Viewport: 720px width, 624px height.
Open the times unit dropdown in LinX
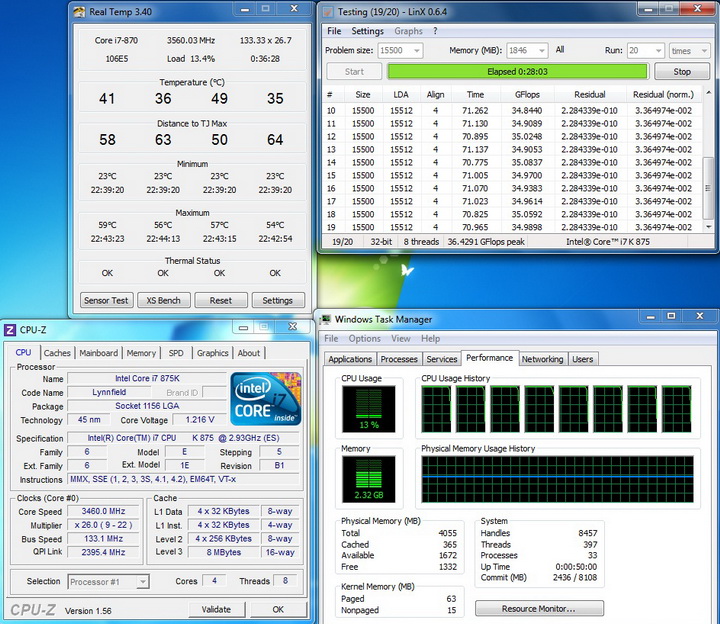pyautogui.click(x=704, y=51)
